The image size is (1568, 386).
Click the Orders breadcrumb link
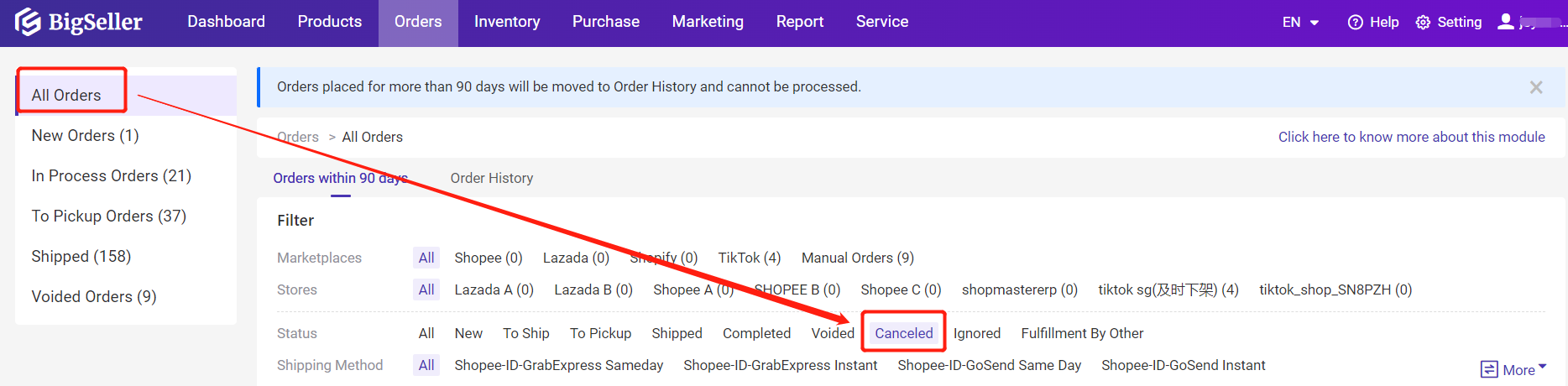coord(298,137)
